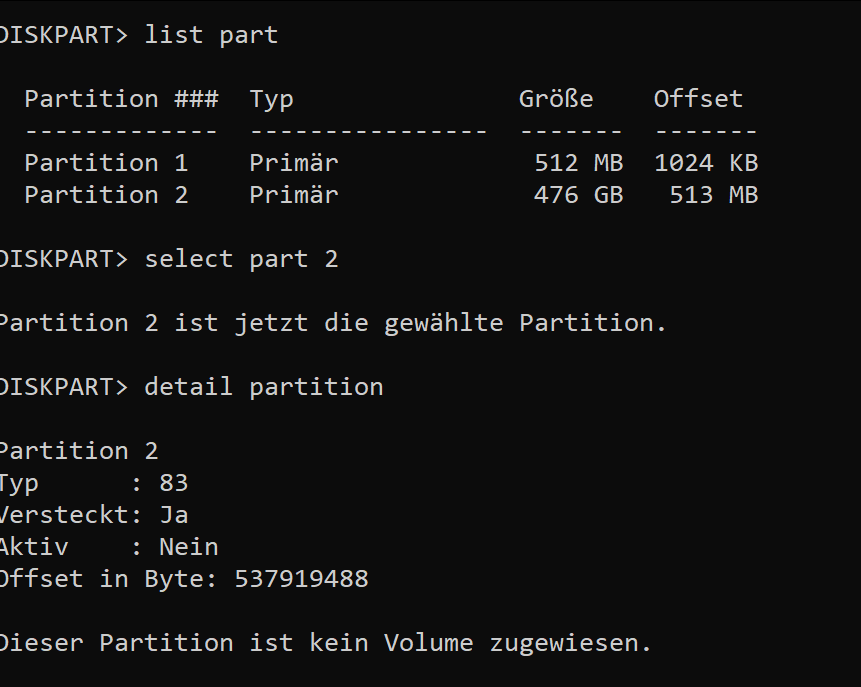Click 'Partition 1' in the table row
861x687 pixels.
coord(106,163)
